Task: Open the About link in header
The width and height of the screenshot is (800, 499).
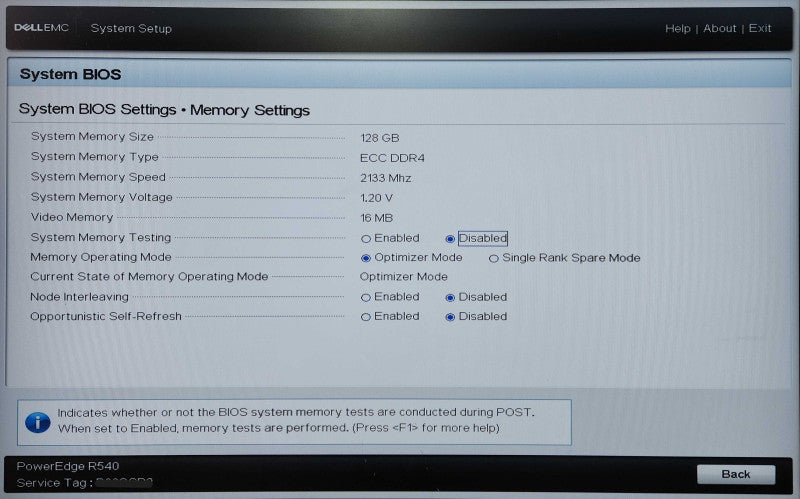Action: (x=719, y=29)
